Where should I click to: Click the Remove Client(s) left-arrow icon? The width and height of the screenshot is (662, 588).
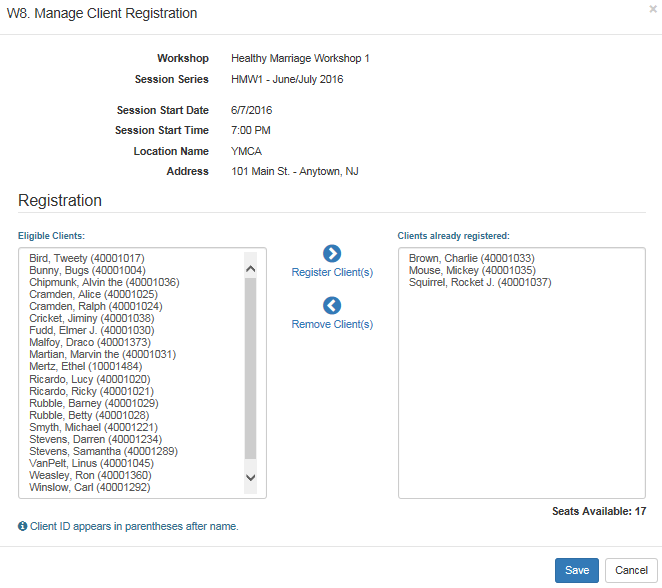[332, 306]
